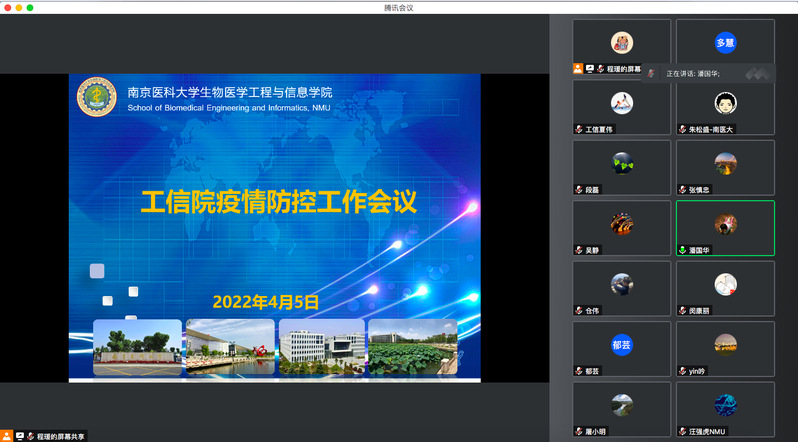Click the blue 多慧 avatar tile

point(725,43)
